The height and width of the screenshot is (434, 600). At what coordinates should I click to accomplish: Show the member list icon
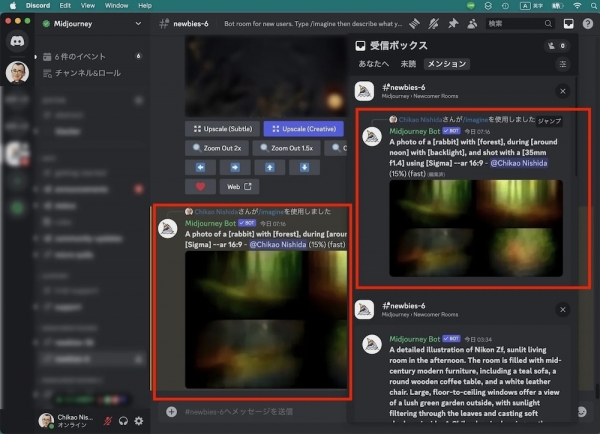coord(473,22)
